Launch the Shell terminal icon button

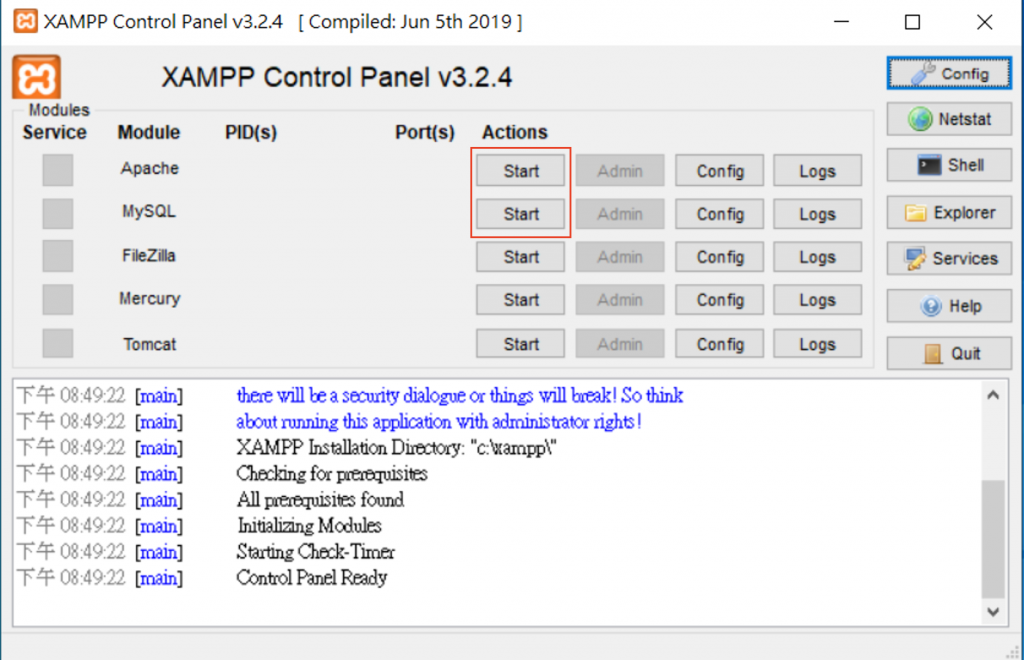(x=949, y=165)
